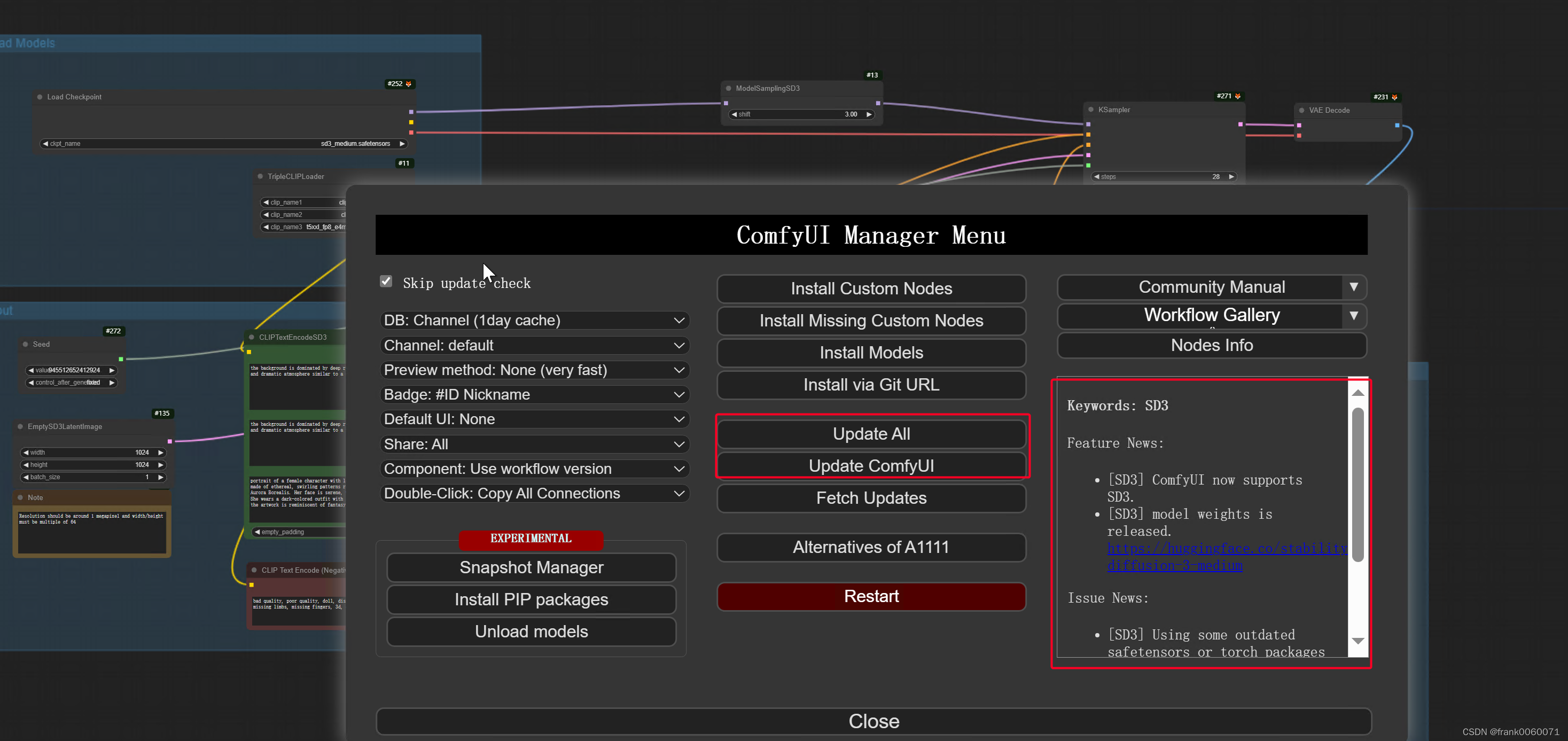Collapse the Load Checkpoint node via its dot
This screenshot has height=741, width=1568.
click(x=40, y=97)
